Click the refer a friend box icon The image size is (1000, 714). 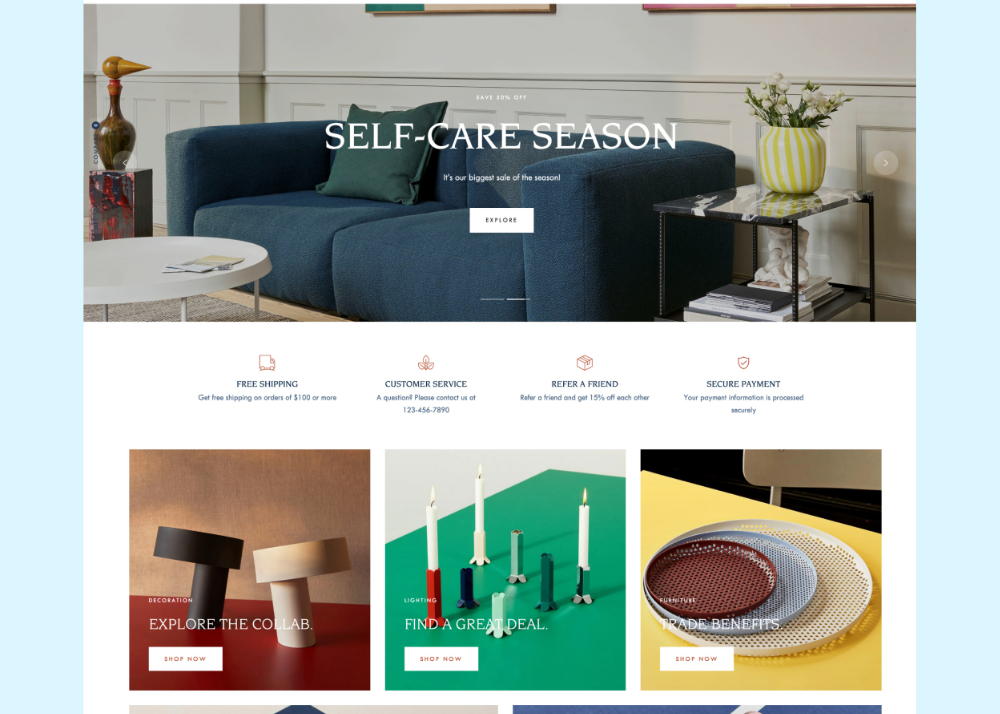coord(584,363)
